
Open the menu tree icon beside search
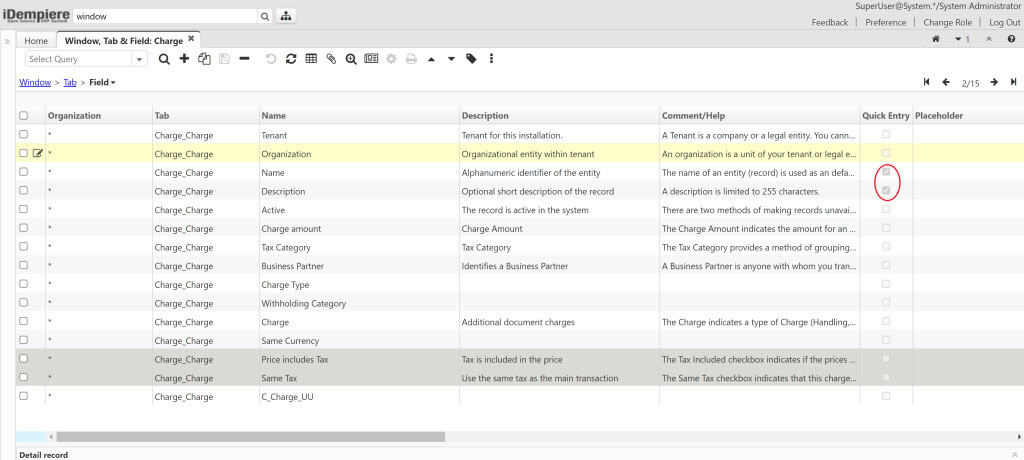coord(285,17)
